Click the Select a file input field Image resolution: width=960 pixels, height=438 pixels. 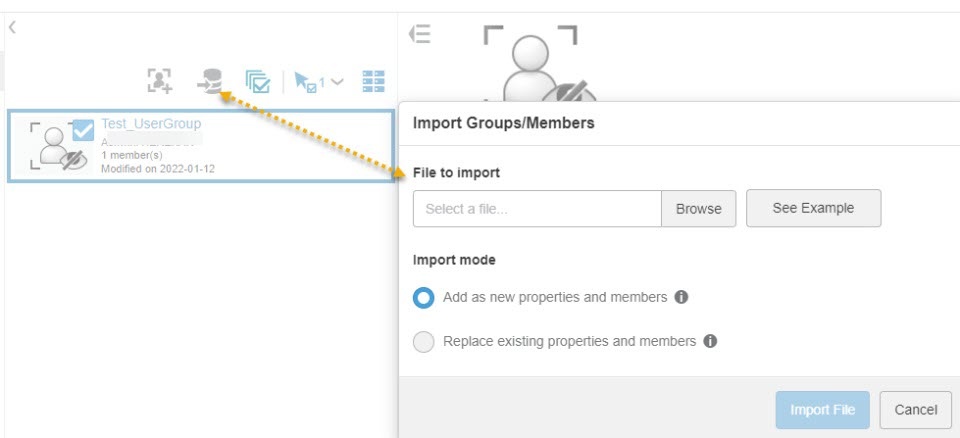537,209
